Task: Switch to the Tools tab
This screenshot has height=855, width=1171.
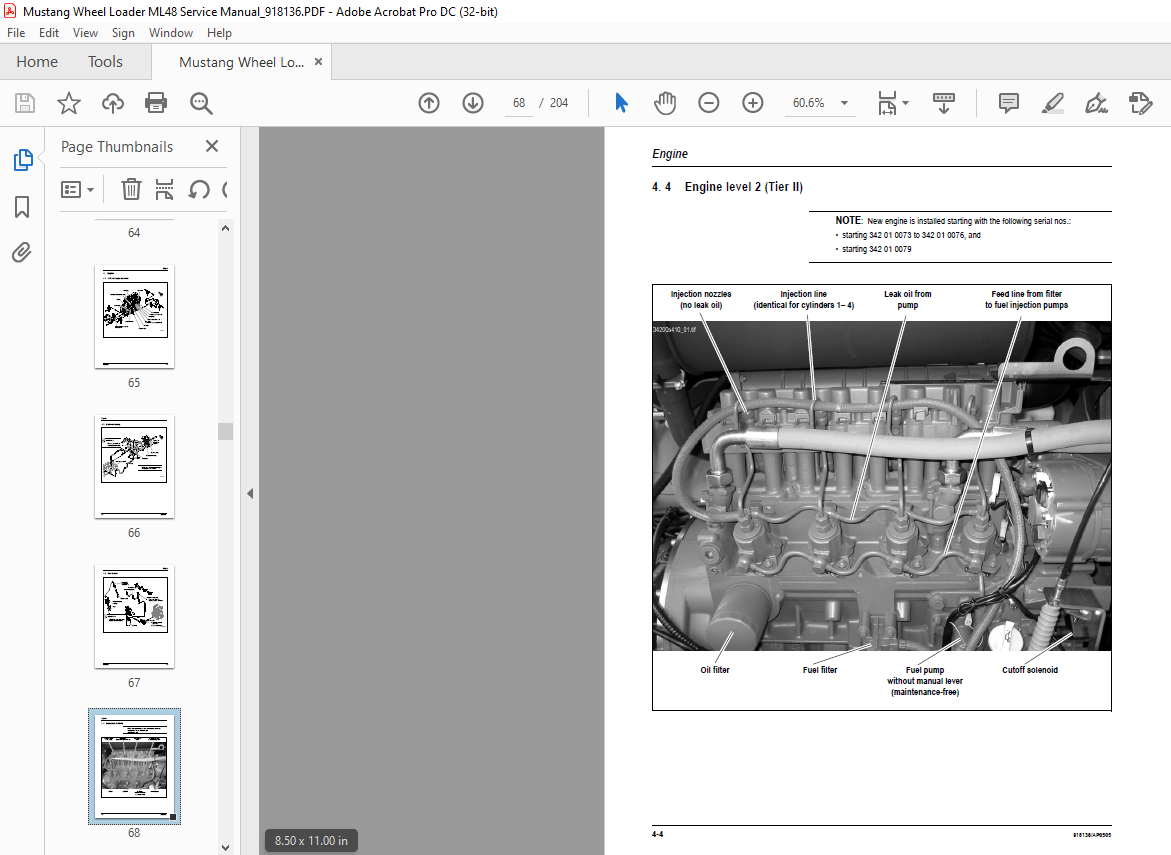Action: 105,62
